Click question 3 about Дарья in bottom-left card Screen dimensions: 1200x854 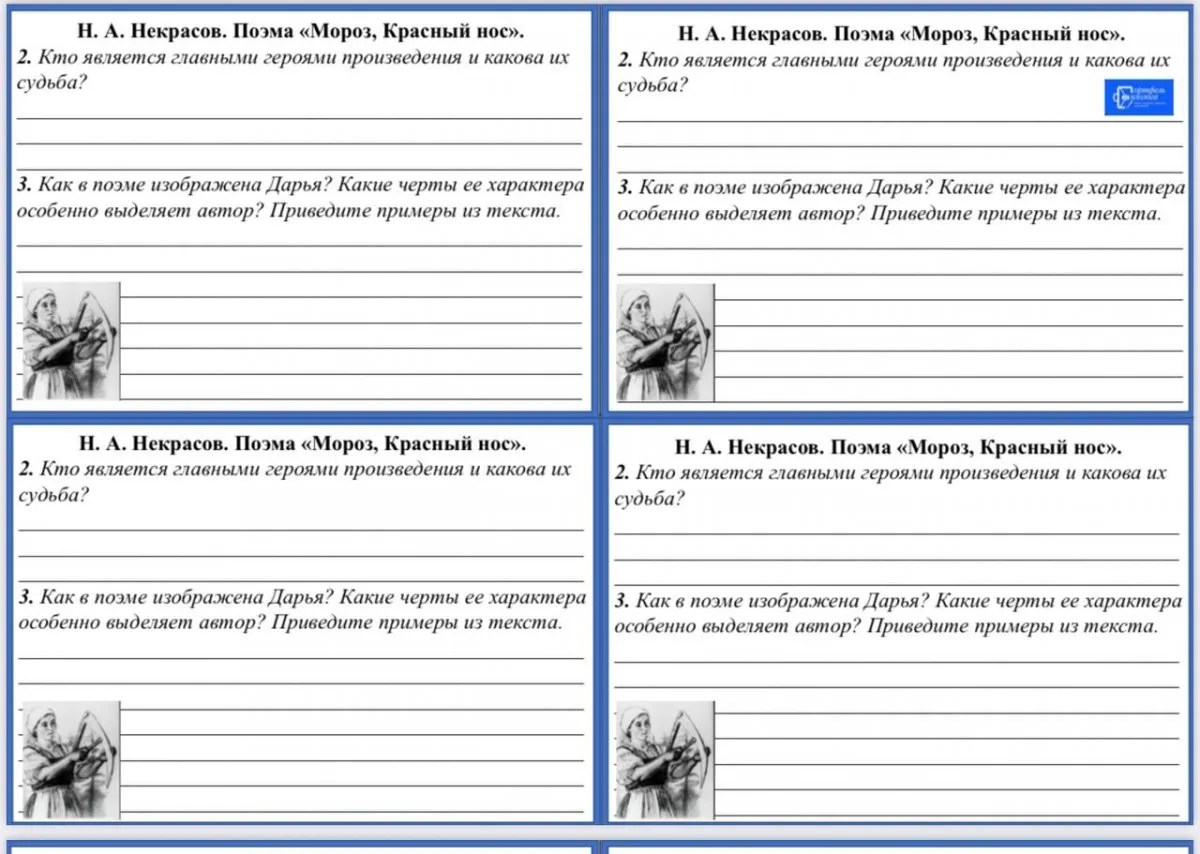[302, 610]
